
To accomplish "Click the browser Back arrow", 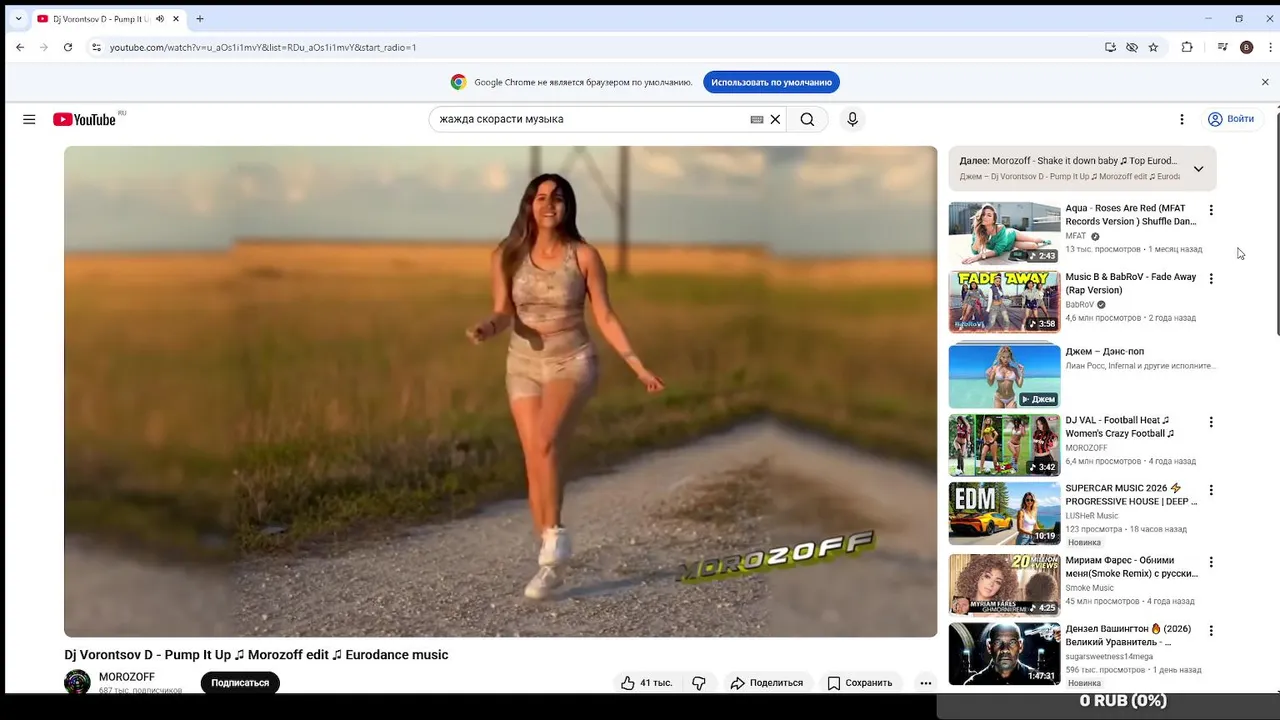I will 20,47.
